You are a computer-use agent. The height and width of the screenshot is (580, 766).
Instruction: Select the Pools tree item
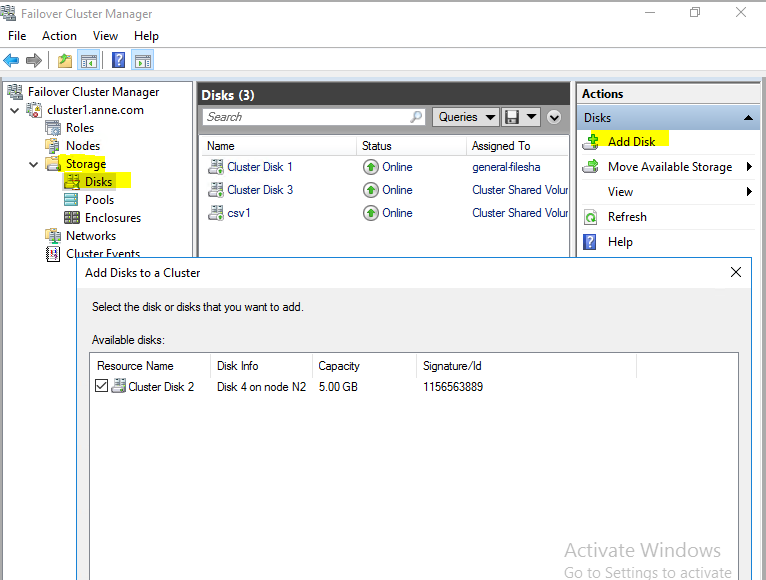(99, 200)
